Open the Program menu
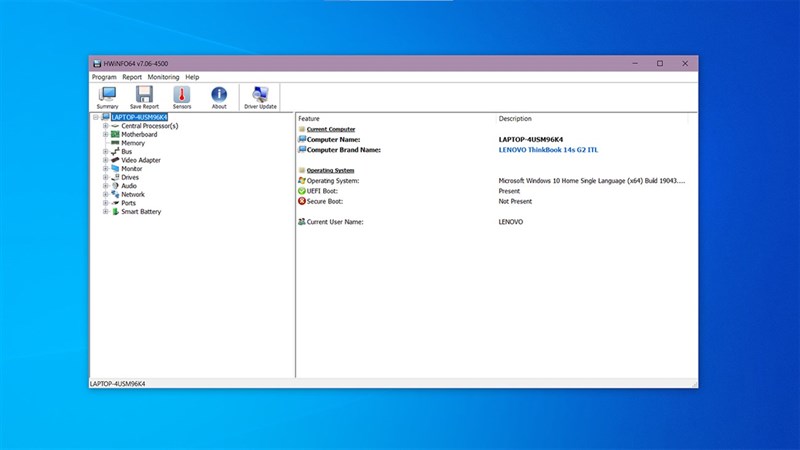The width and height of the screenshot is (800, 450). coord(104,77)
